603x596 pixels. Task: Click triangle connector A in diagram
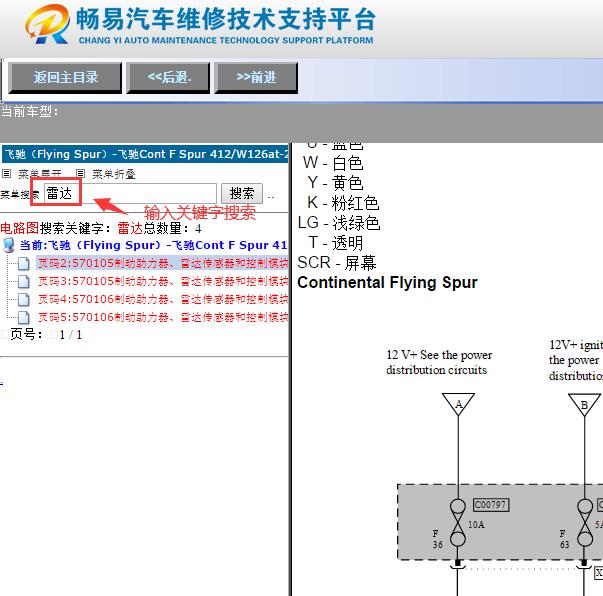tap(458, 404)
